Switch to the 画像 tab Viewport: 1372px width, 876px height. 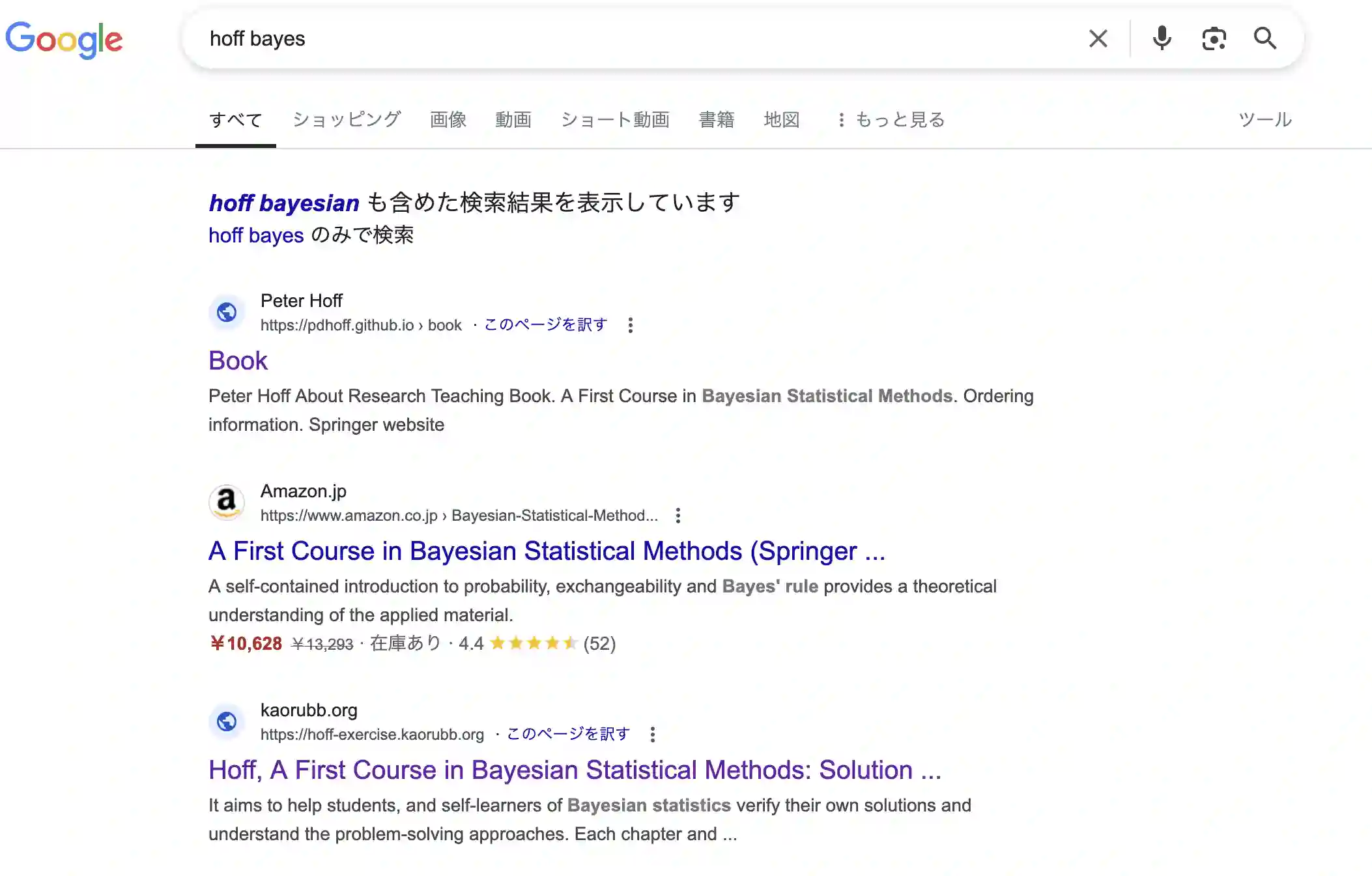pyautogui.click(x=448, y=120)
